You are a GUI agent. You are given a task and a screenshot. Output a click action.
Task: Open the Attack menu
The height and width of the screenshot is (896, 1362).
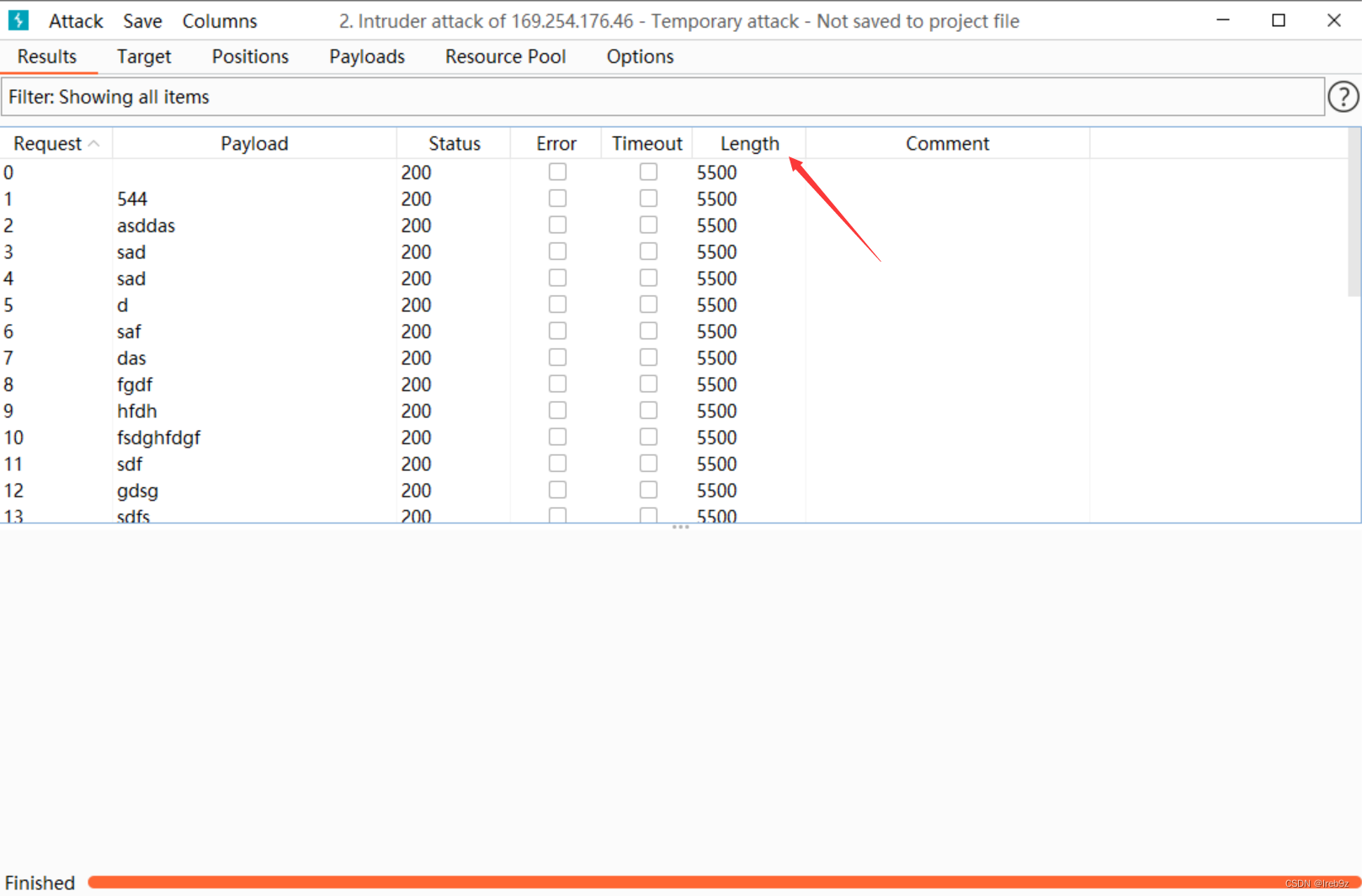[76, 21]
